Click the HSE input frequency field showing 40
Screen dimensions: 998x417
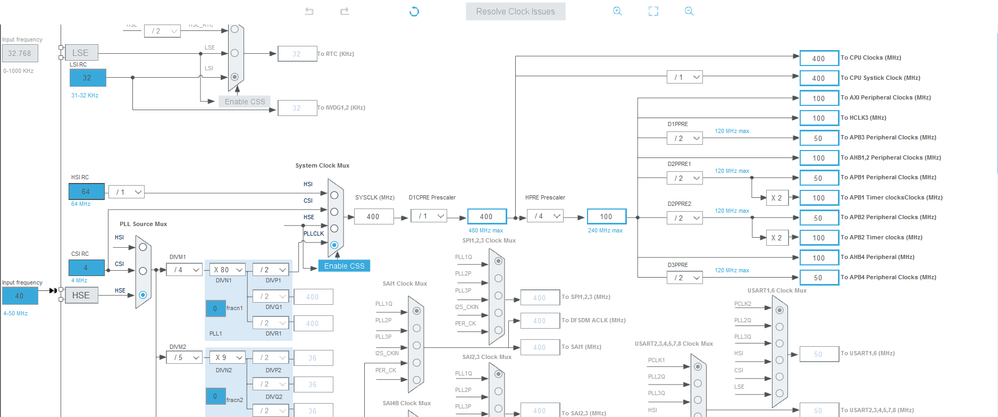tap(20, 295)
